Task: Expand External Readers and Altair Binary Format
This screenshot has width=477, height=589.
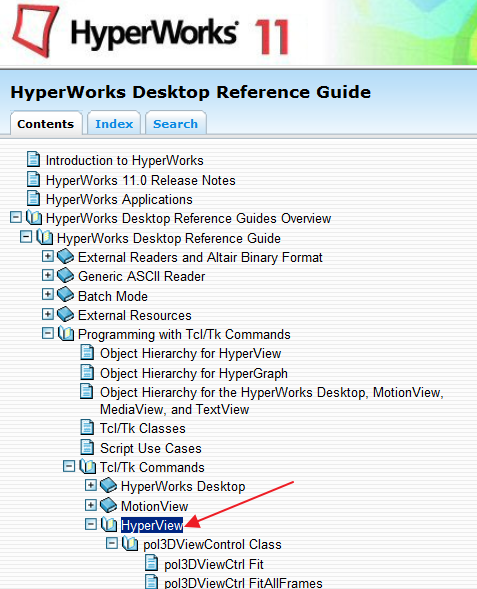Action: [48, 256]
